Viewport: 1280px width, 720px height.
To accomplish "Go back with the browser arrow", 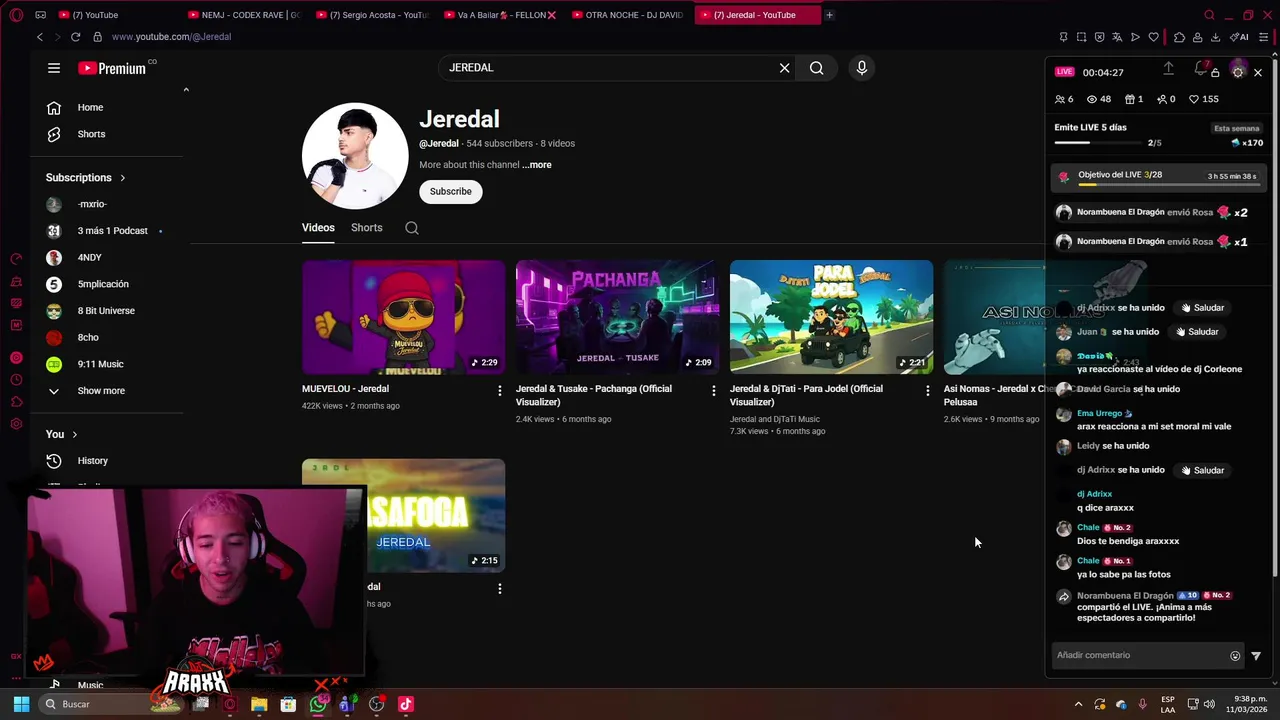I will coord(40,37).
